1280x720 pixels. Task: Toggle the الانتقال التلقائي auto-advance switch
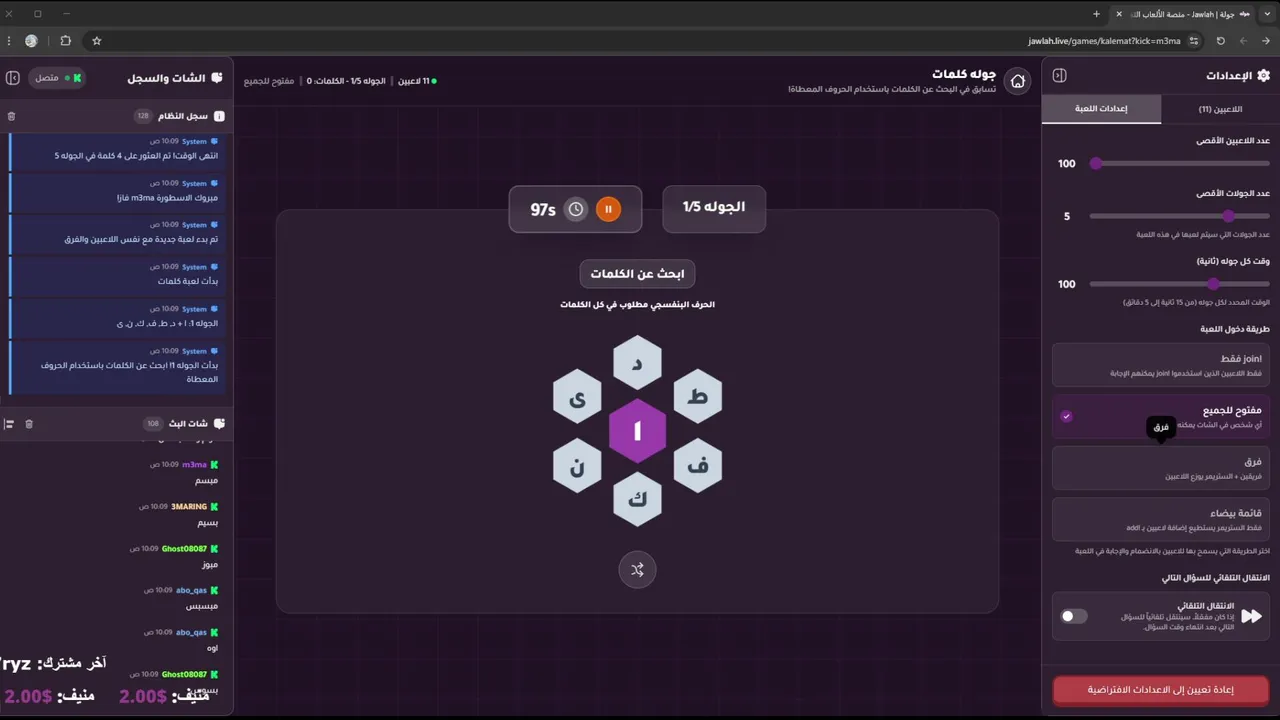[x=1074, y=616]
